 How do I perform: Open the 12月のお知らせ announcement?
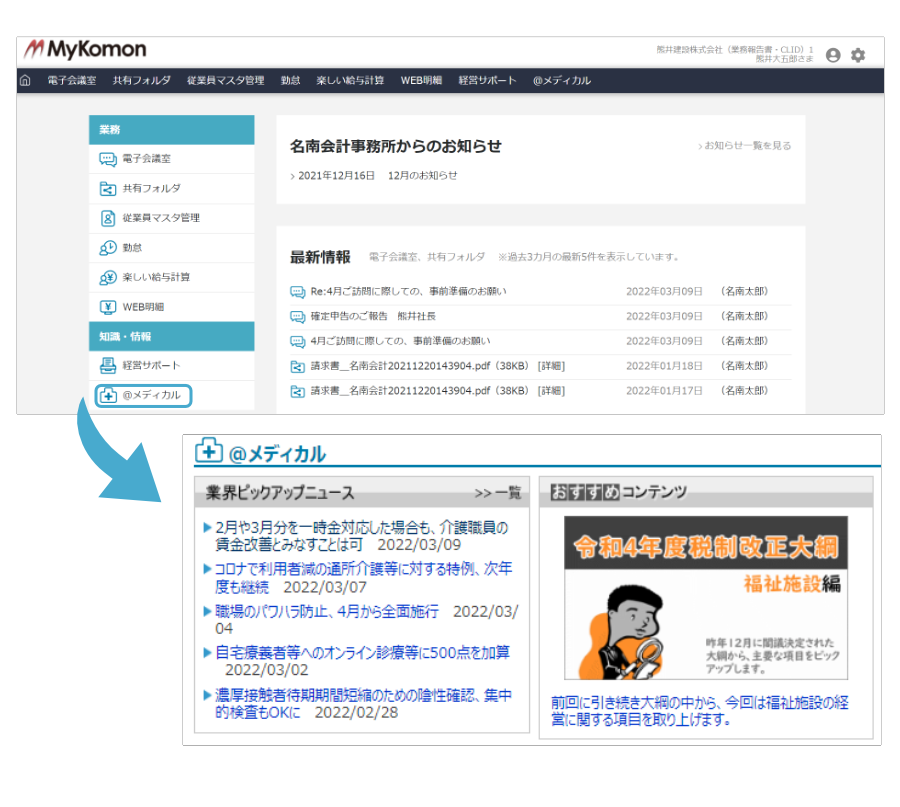click(x=422, y=175)
